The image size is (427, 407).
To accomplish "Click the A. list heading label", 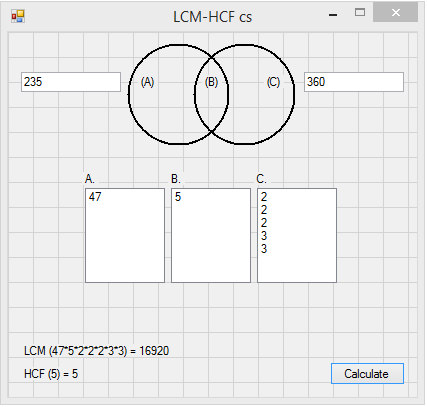I will point(90,179).
